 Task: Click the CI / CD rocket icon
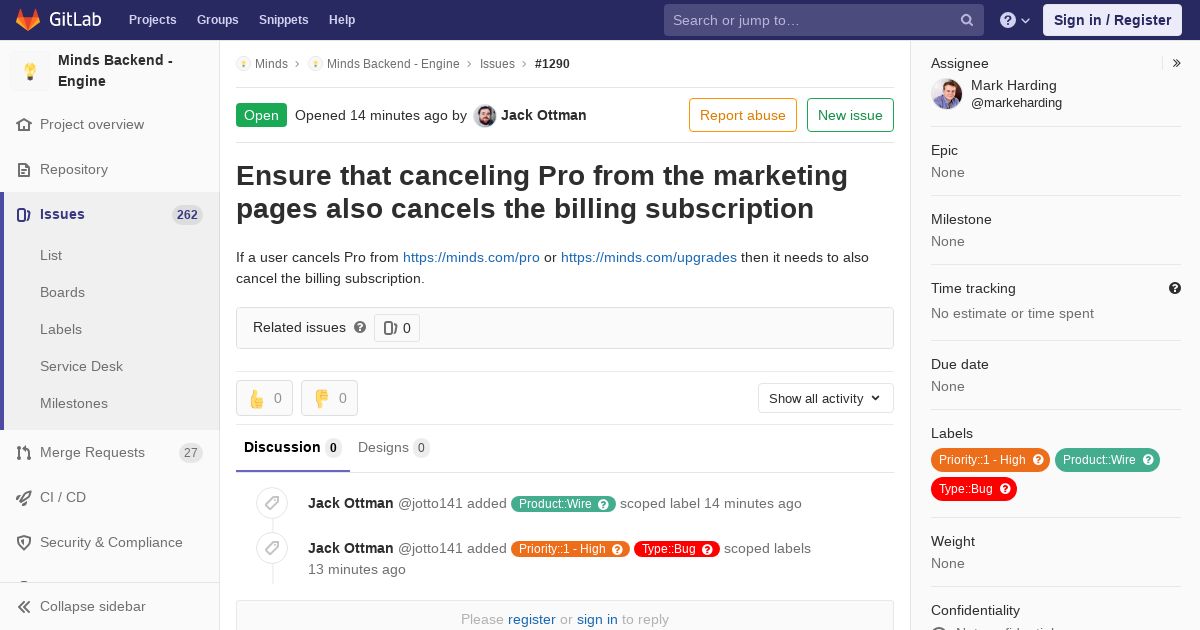24,498
